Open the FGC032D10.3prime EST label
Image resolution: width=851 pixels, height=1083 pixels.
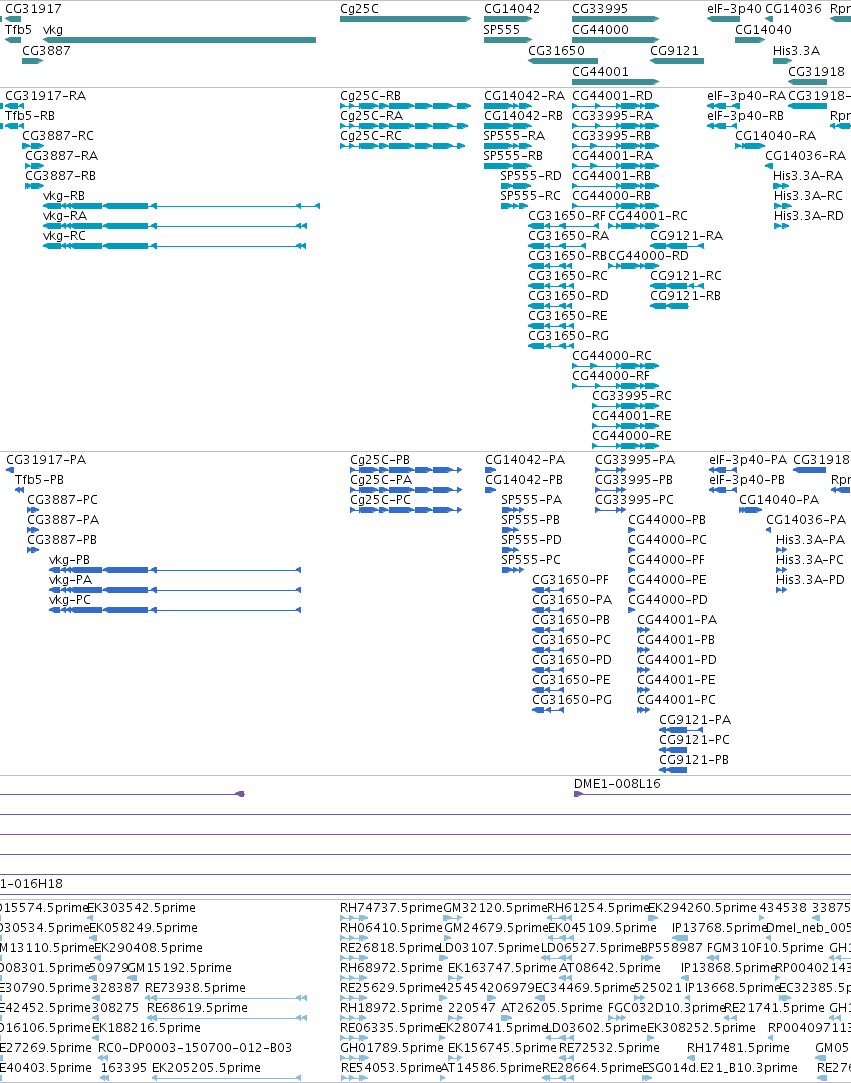(665, 1008)
